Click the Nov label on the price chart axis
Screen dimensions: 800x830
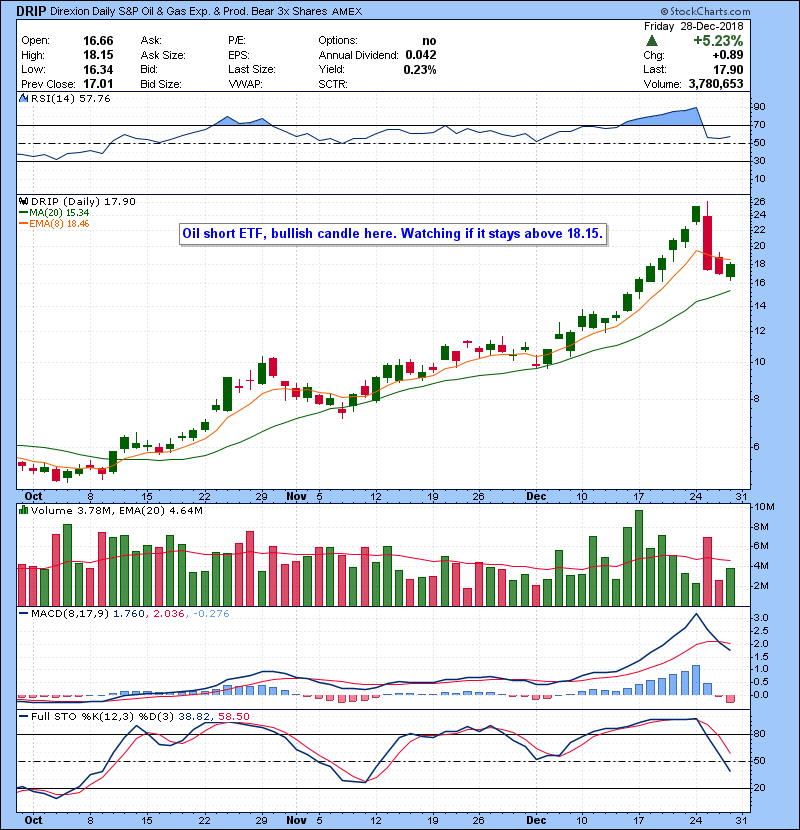pyautogui.click(x=296, y=496)
